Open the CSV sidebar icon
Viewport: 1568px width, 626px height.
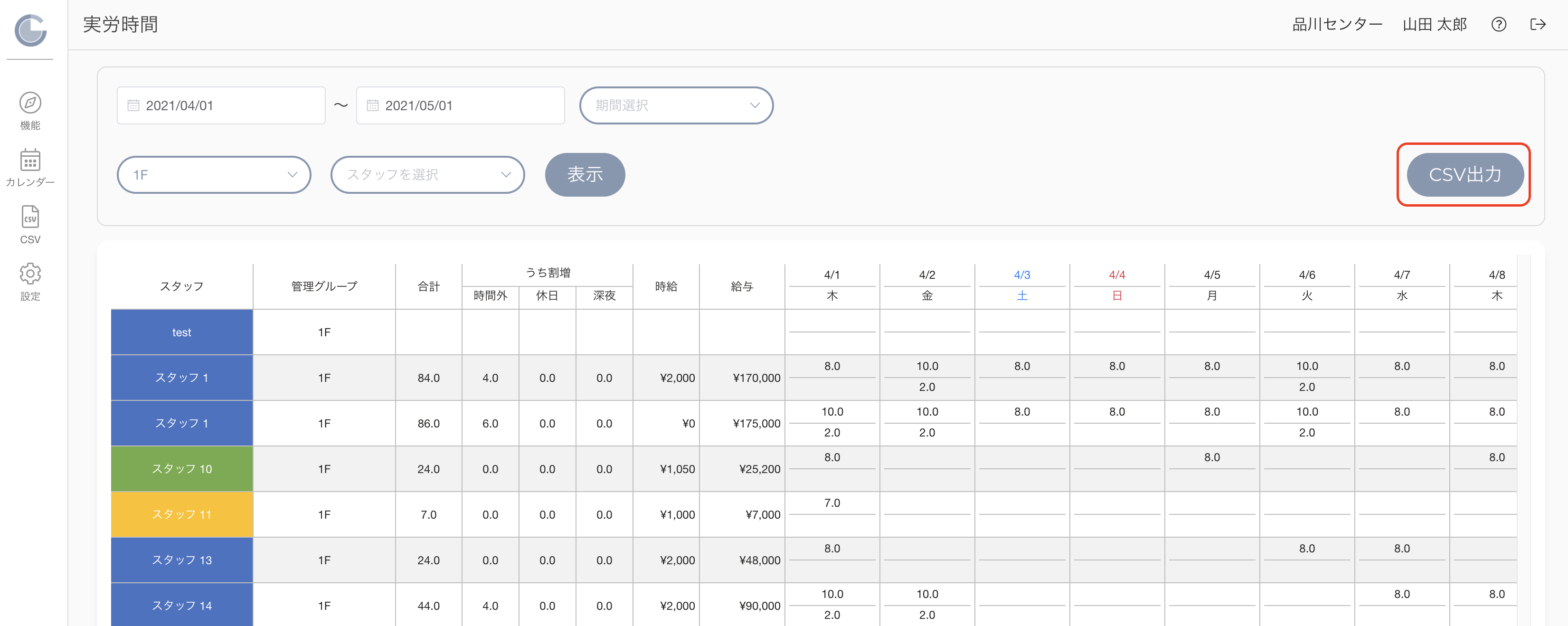pos(30,217)
